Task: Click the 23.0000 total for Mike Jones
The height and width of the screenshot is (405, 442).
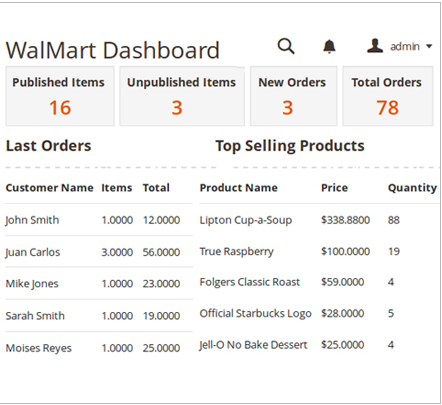Action: [161, 284]
